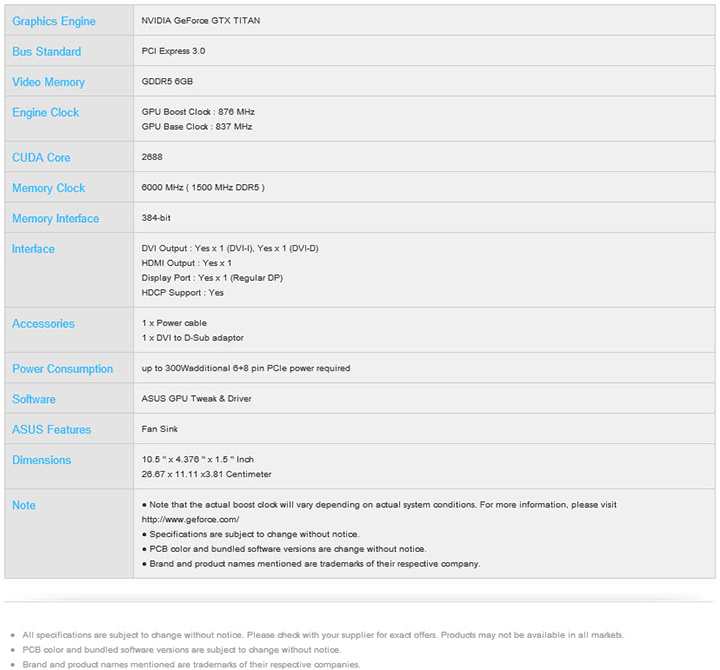The width and height of the screenshot is (720, 670).
Task: Select the Bus Standard label
Action: (x=47, y=51)
